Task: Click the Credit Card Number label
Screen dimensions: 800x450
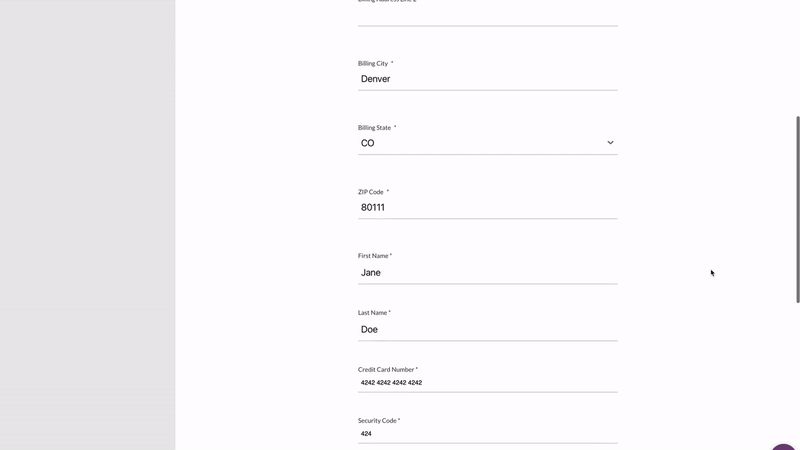Action: click(x=386, y=370)
